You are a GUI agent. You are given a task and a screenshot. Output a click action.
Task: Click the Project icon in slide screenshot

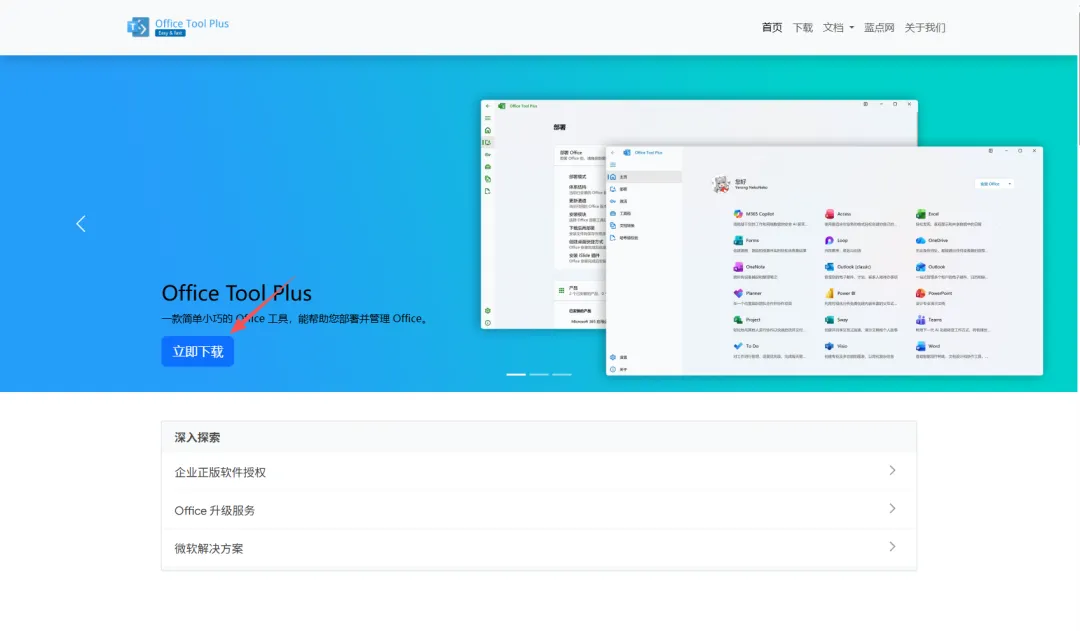738,320
